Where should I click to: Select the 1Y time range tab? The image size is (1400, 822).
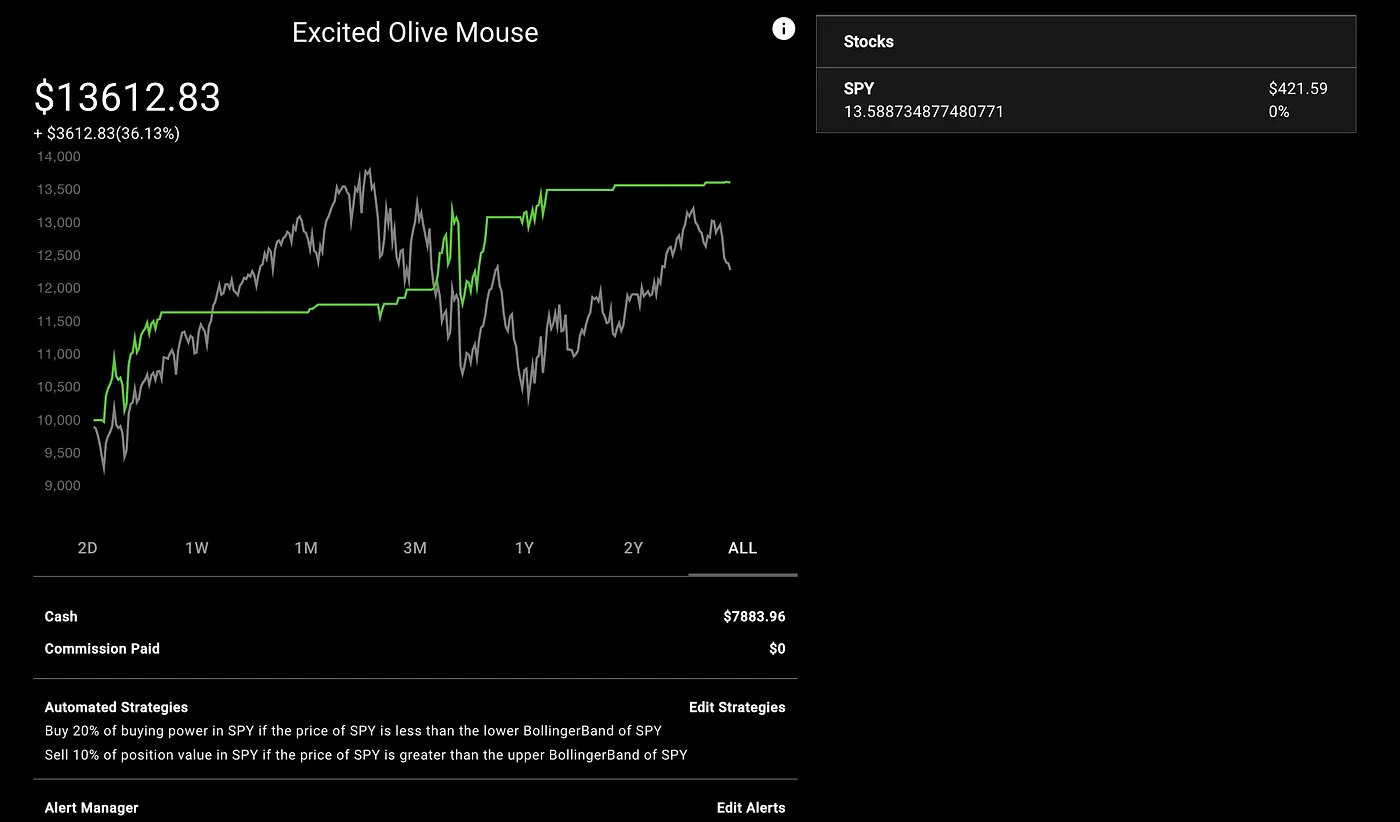pyautogui.click(x=524, y=548)
